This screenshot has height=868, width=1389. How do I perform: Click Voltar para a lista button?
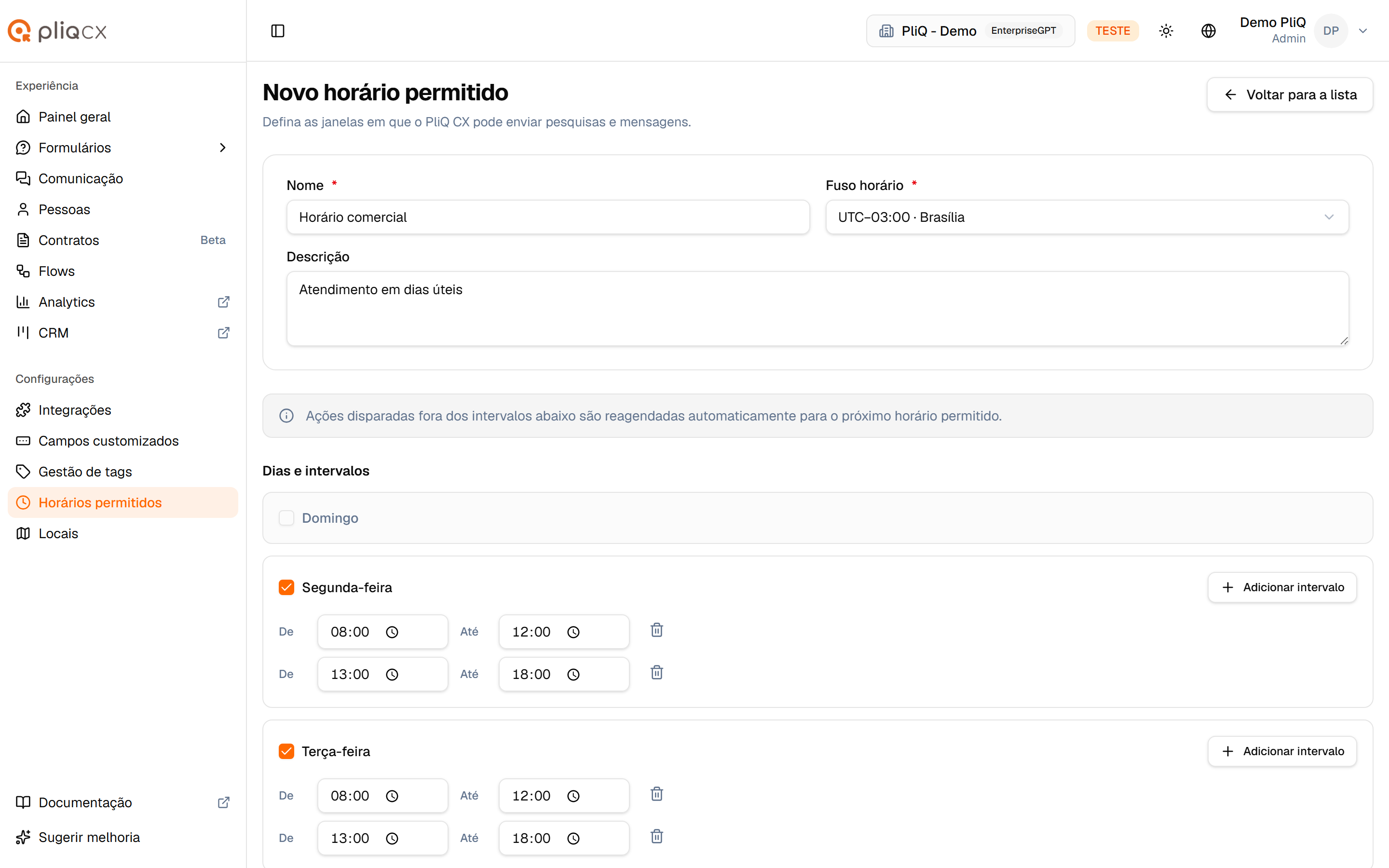(x=1290, y=95)
